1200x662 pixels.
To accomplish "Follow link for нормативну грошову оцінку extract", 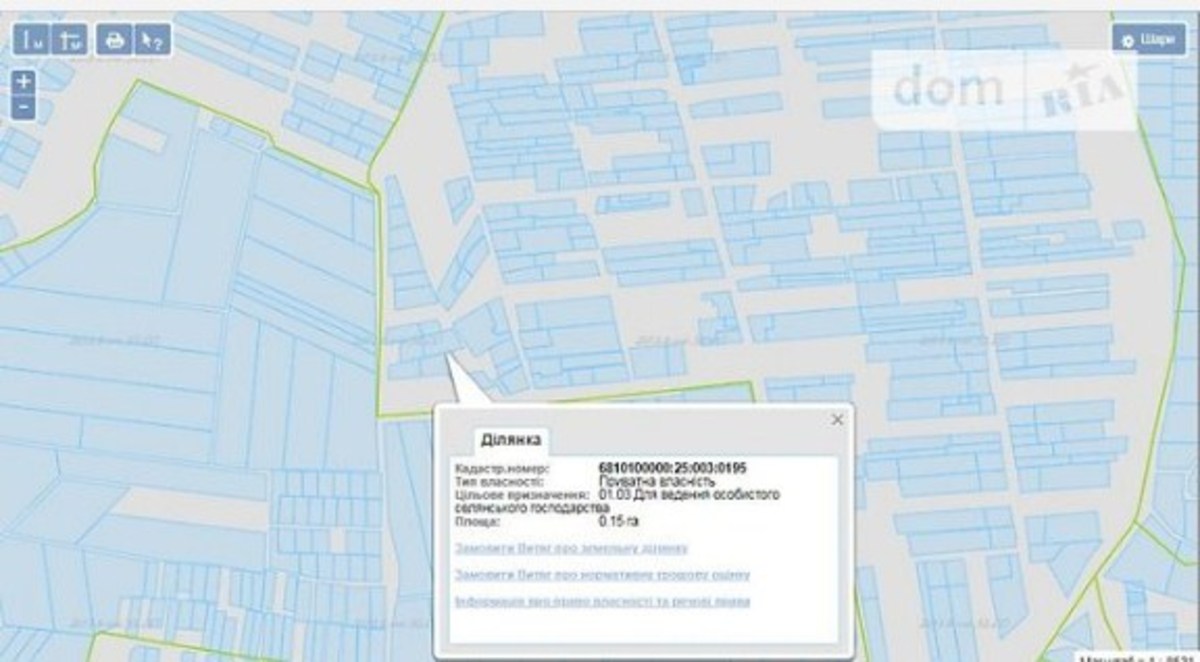I will [601, 575].
